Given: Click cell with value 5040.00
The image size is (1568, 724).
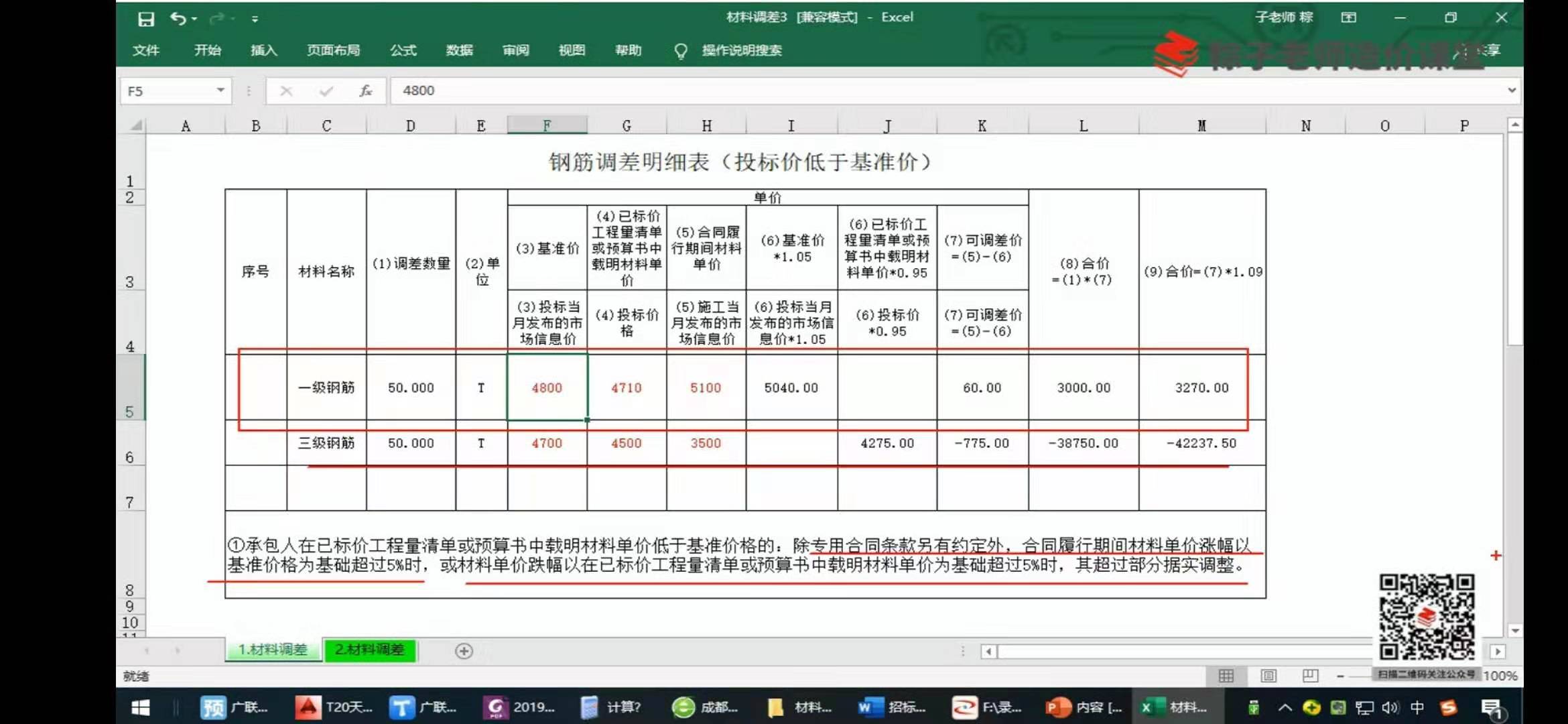Looking at the screenshot, I should [791, 387].
